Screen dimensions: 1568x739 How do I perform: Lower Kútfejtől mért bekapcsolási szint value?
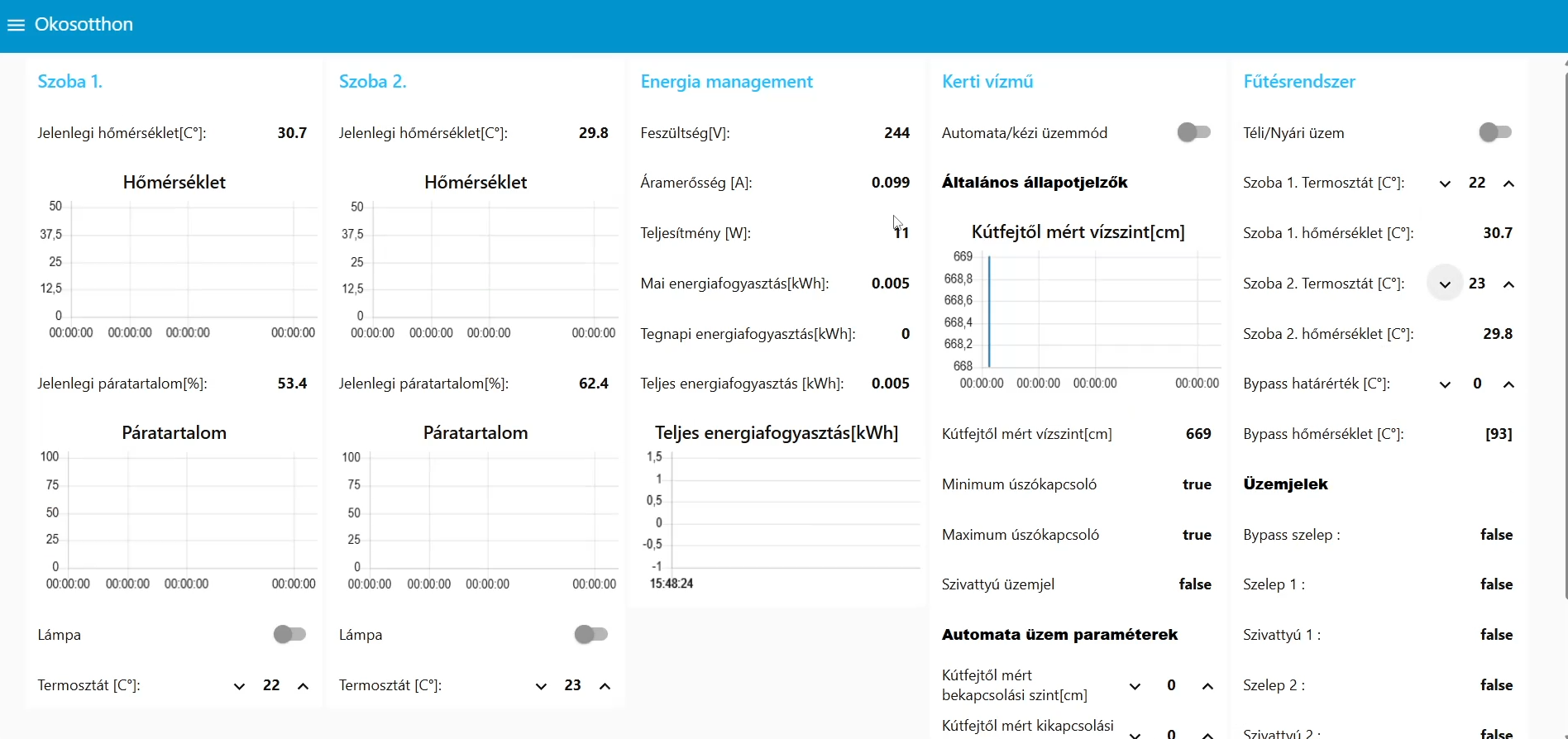pyautogui.click(x=1135, y=686)
